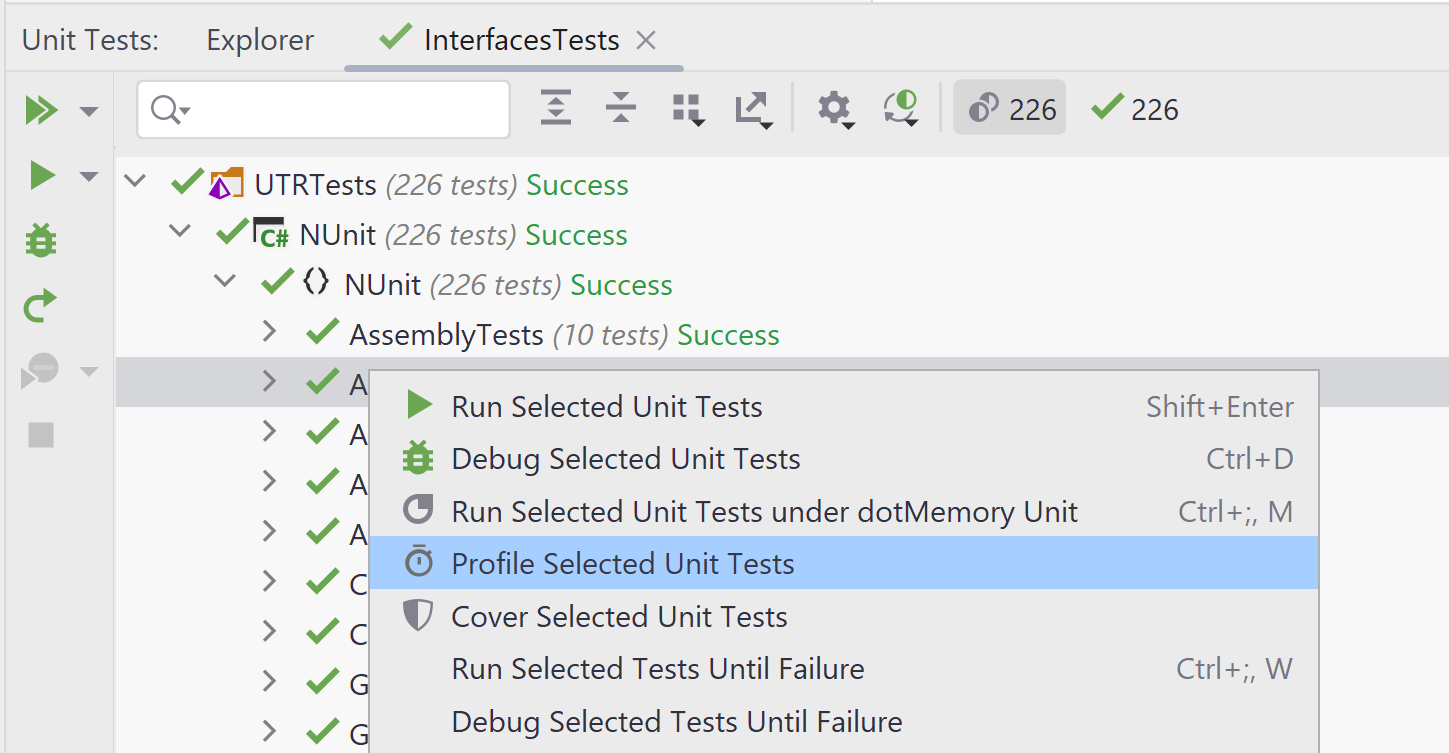This screenshot has width=1449, height=753.
Task: Click the gray Stop Execution square icon
Action: [x=41, y=435]
